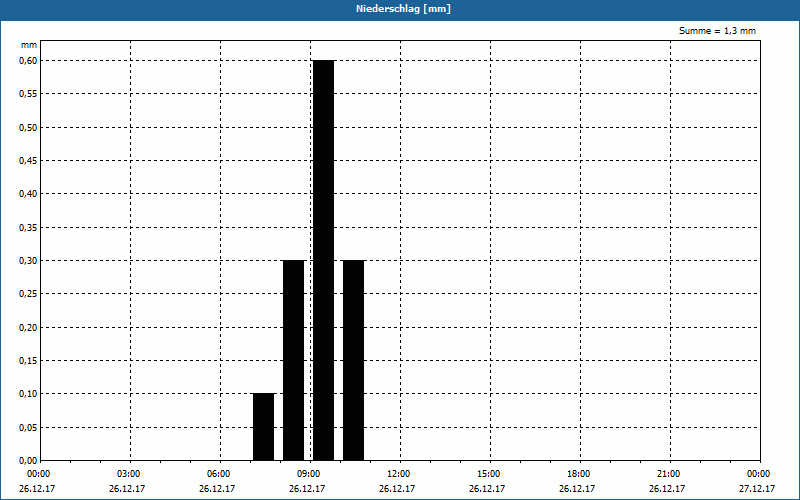
Task: Click the 0,30 y-axis value
Action: click(x=28, y=261)
